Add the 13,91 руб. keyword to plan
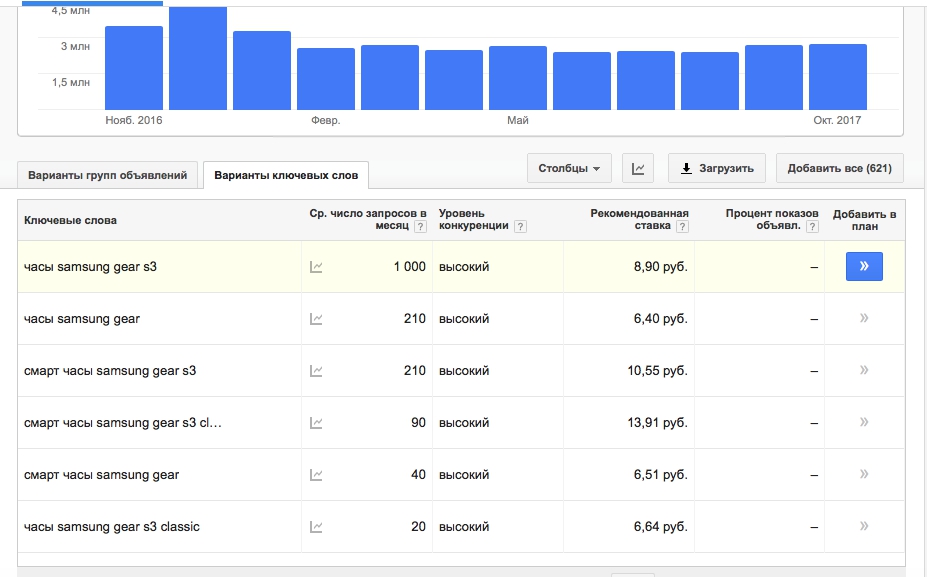This screenshot has width=927, height=577. (x=864, y=422)
